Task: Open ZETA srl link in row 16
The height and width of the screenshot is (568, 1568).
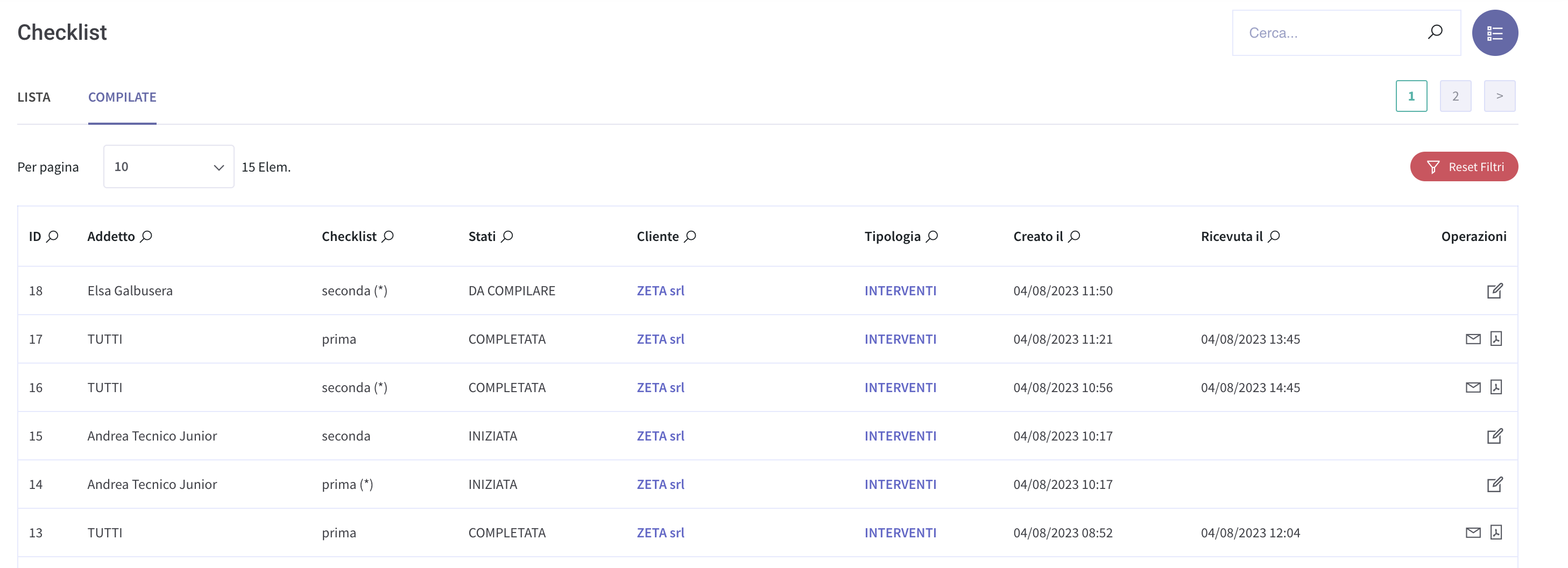Action: (x=660, y=387)
